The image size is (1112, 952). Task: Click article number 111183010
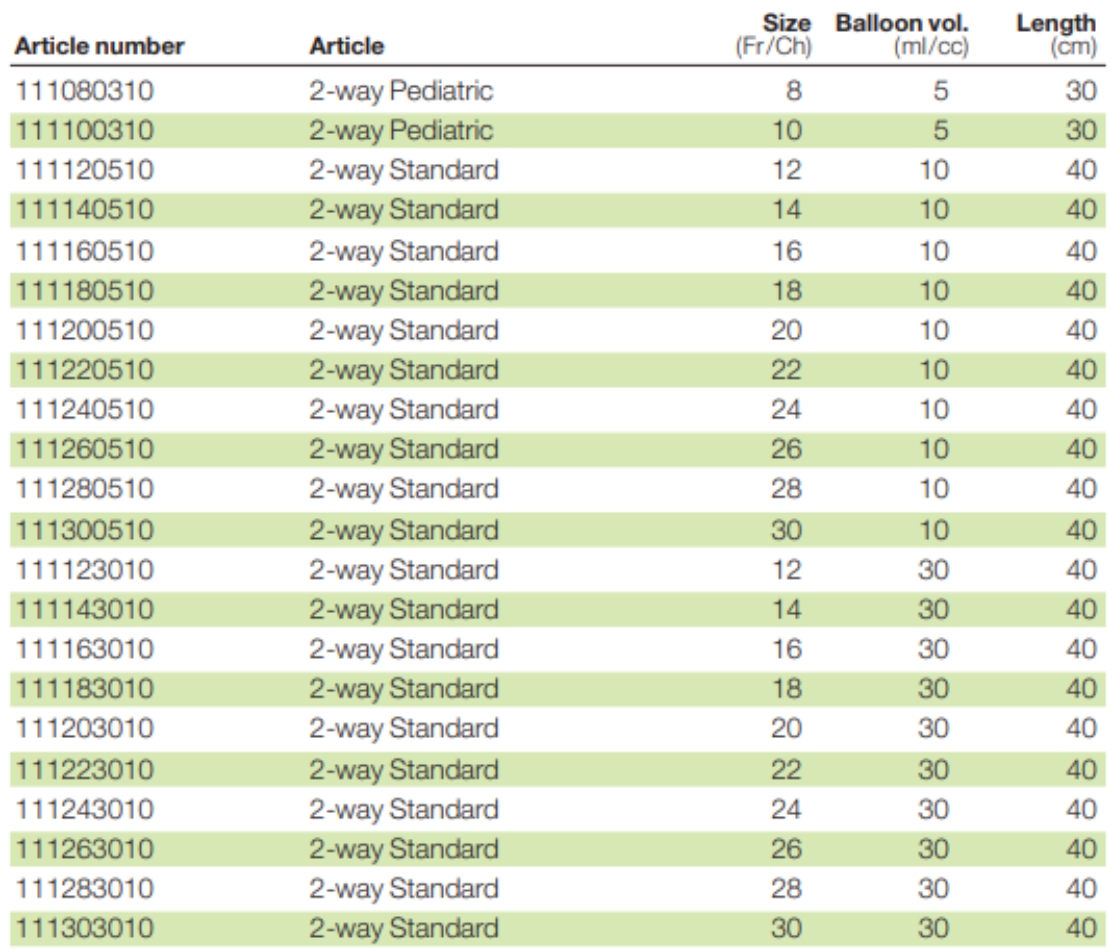(84, 689)
